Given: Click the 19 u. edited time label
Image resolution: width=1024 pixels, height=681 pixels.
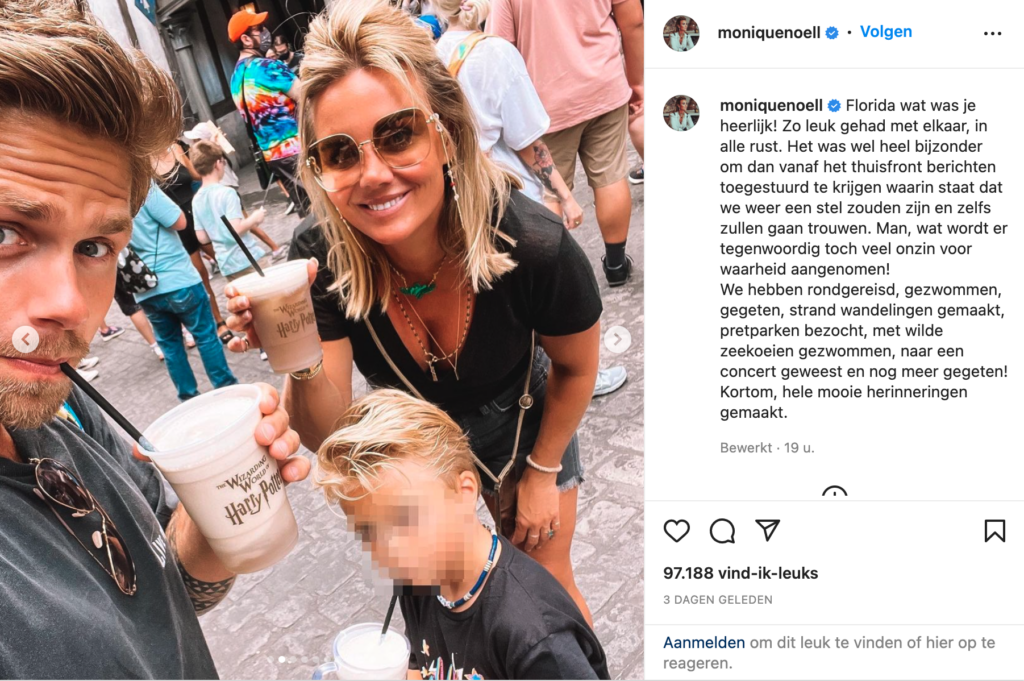Looking at the screenshot, I should point(799,448).
